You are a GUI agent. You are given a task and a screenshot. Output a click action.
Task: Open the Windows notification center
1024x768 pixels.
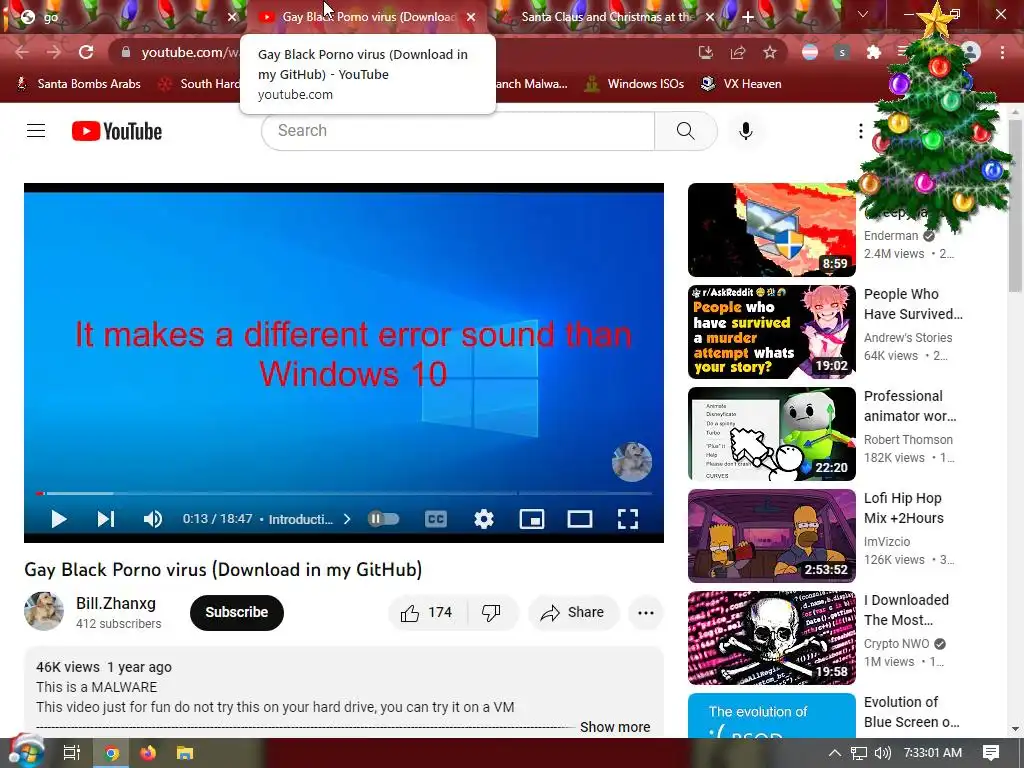coord(991,753)
